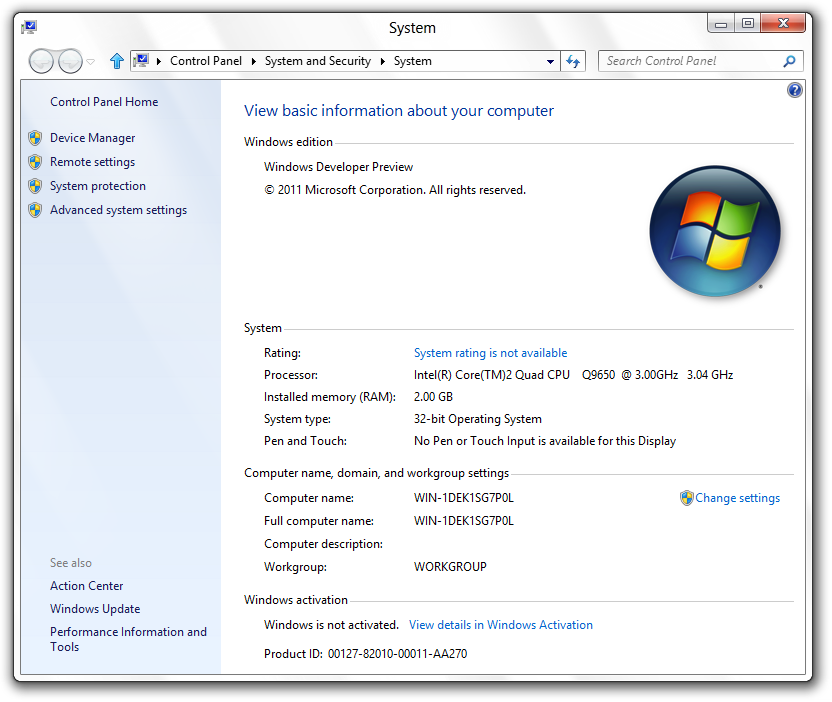Viewport: 832px width, 702px height.
Task: Open Remote settings from the sidebar
Action: pyautogui.click(x=92, y=162)
